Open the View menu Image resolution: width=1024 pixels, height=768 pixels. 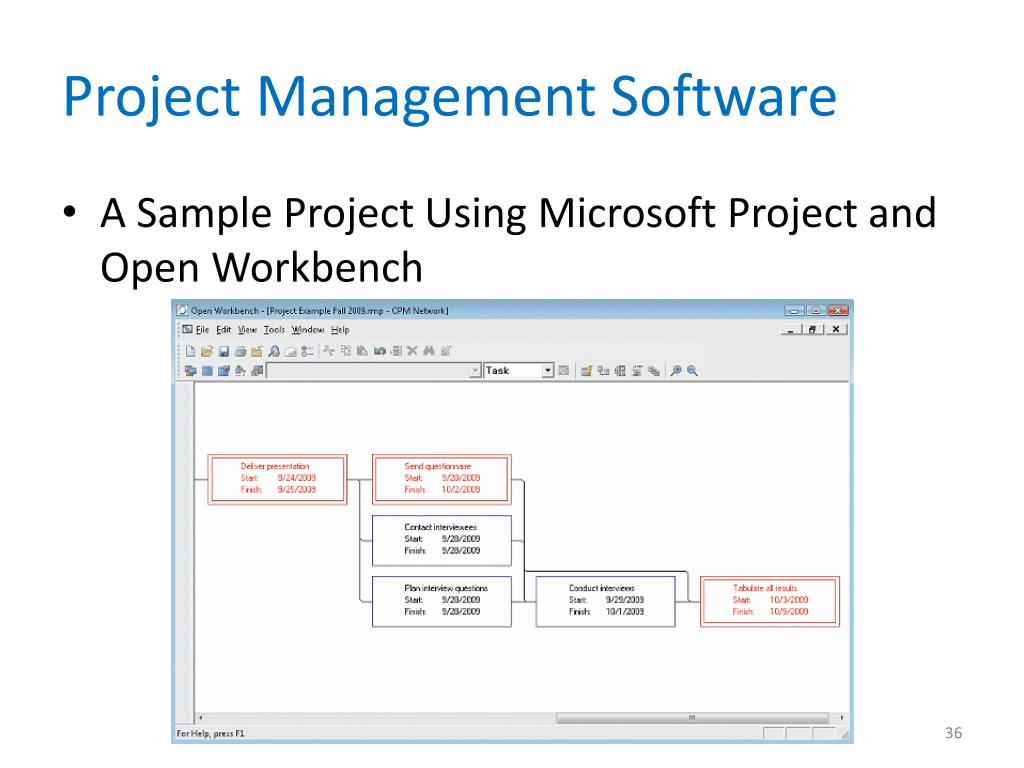click(247, 330)
